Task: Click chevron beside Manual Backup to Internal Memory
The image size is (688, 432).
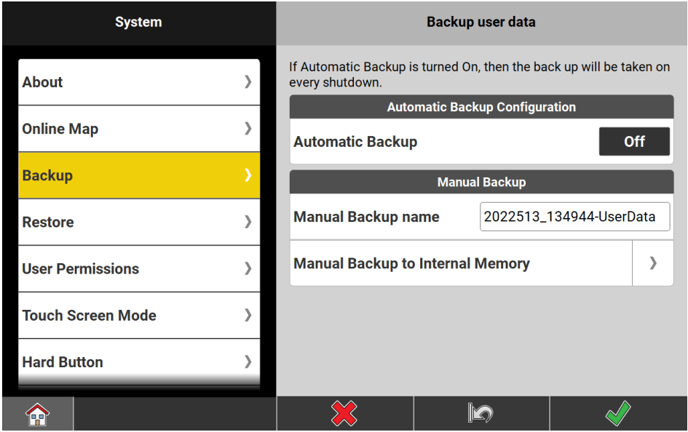Action: point(653,263)
